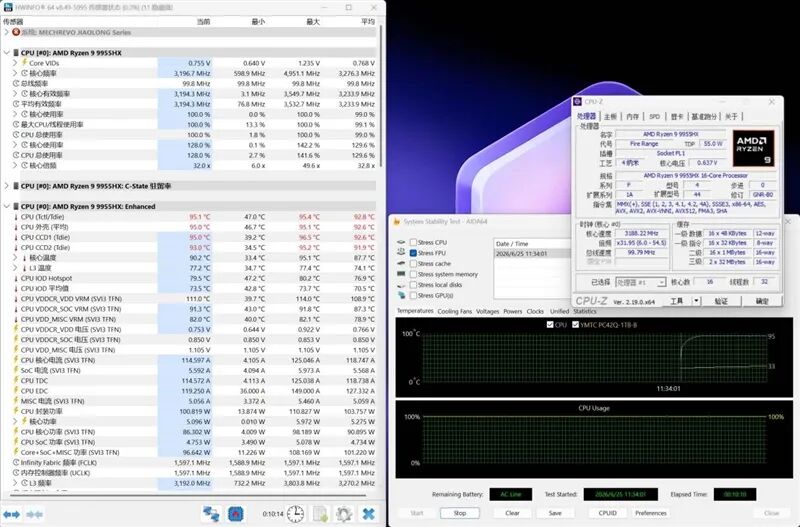Click the 当前 column header in HWiNFO
This screenshot has height=527, width=800.
coord(203,21)
